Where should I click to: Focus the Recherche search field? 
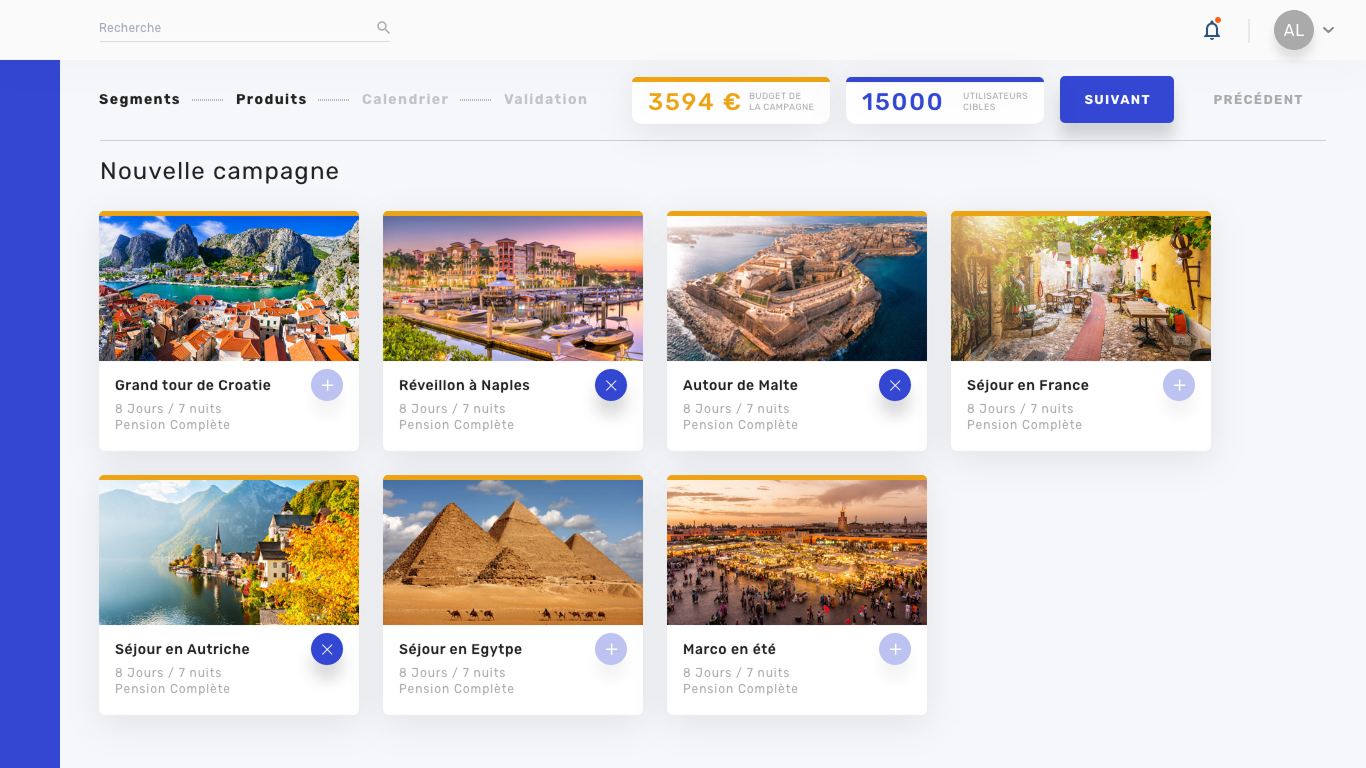coord(235,28)
